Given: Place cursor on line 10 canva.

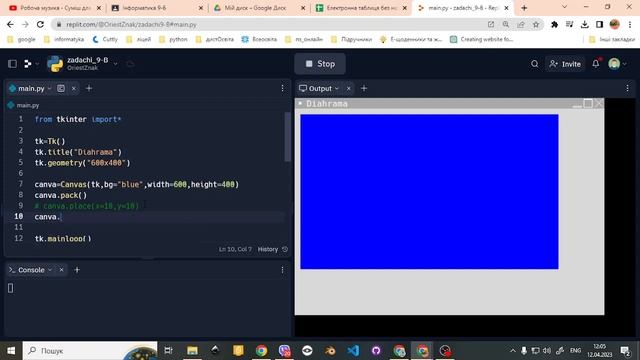Looking at the screenshot, I should (47, 217).
